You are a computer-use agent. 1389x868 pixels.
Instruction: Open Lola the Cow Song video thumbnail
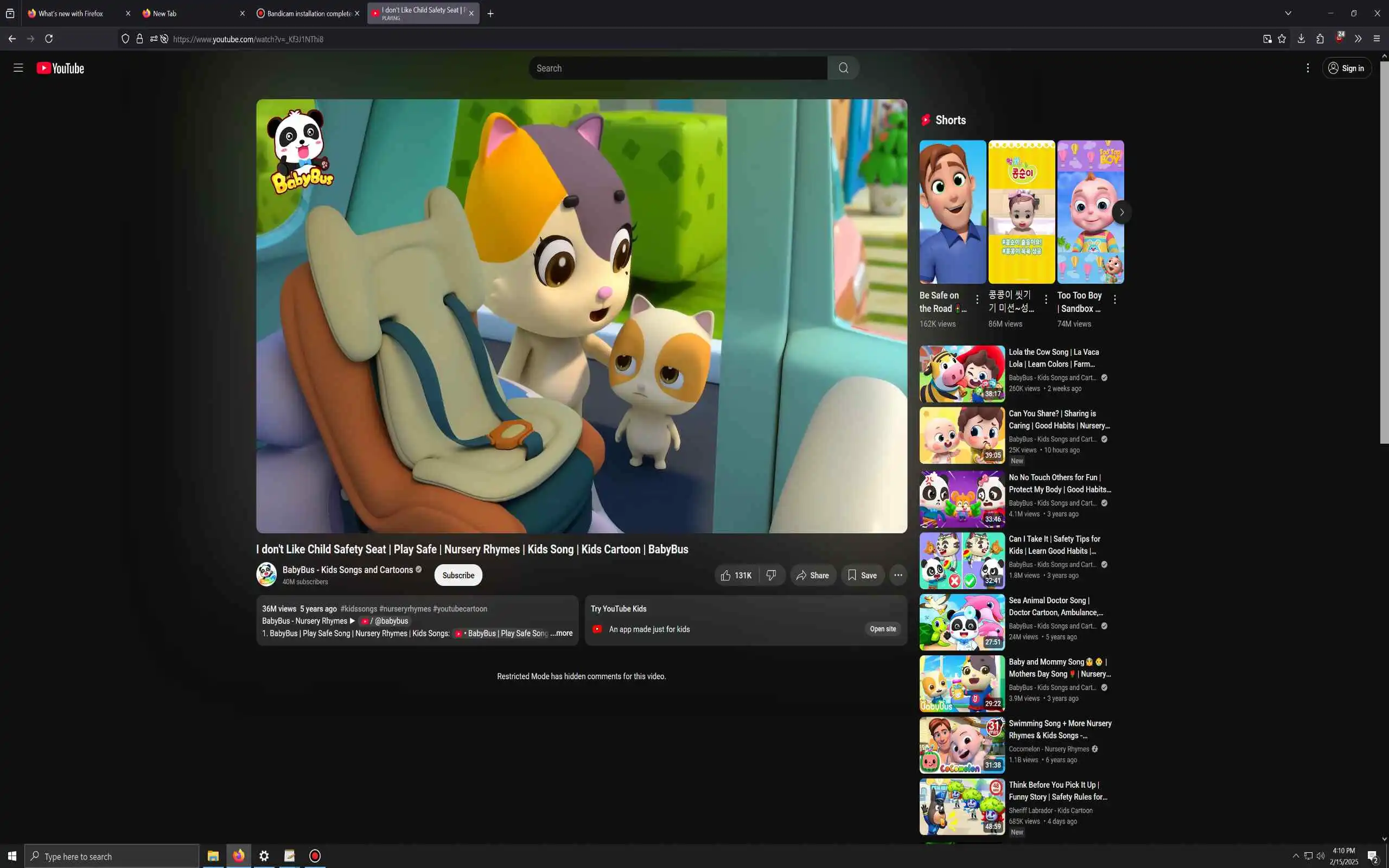(962, 374)
